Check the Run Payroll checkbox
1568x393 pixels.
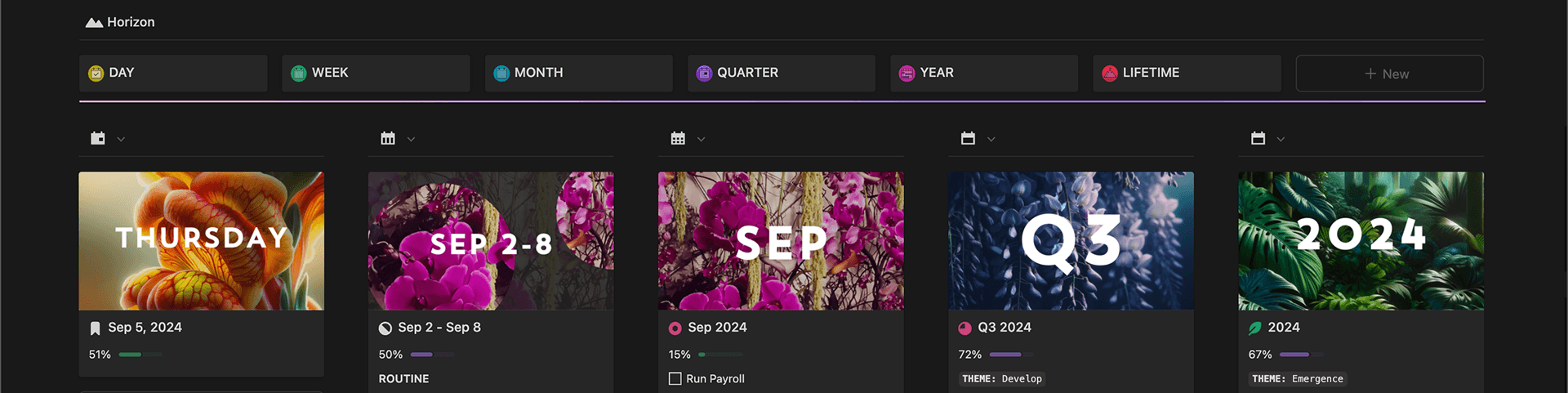tap(675, 379)
